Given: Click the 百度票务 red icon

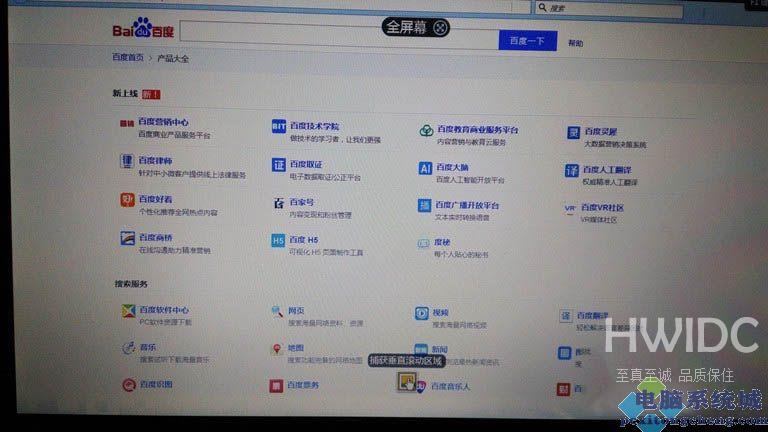Looking at the screenshot, I should (276, 386).
